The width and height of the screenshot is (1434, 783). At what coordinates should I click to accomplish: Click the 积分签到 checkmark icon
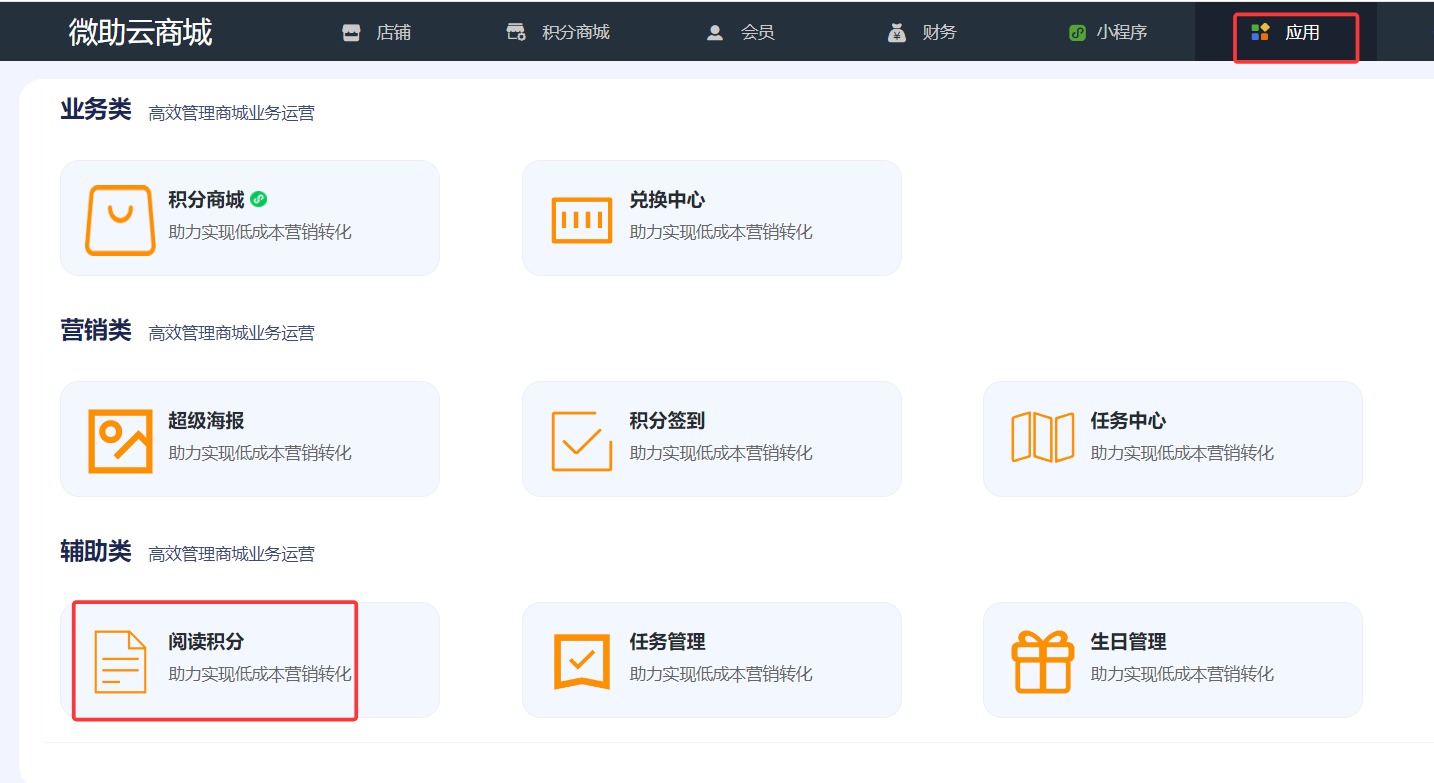581,441
